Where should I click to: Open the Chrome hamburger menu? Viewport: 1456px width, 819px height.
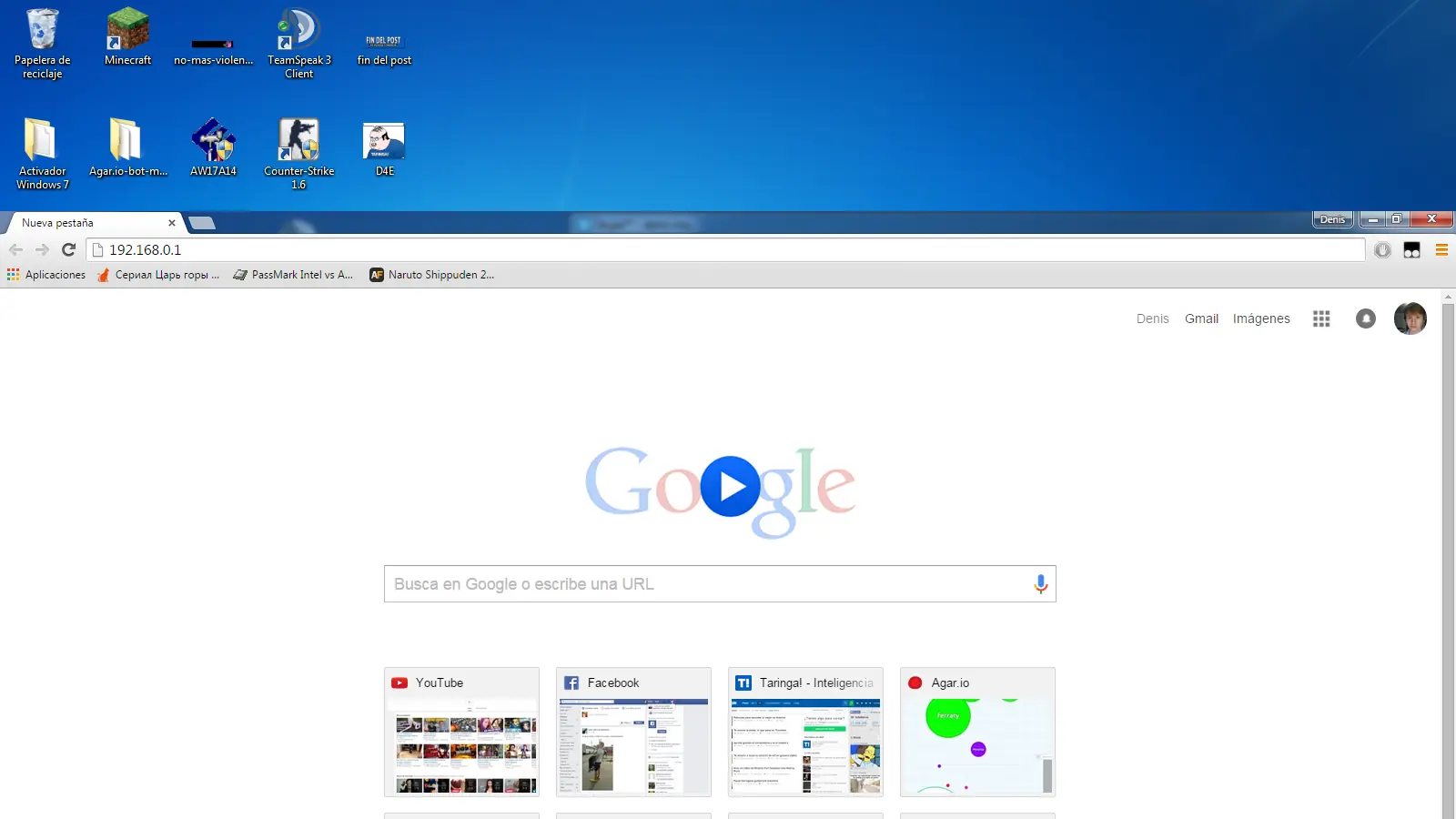tap(1441, 250)
